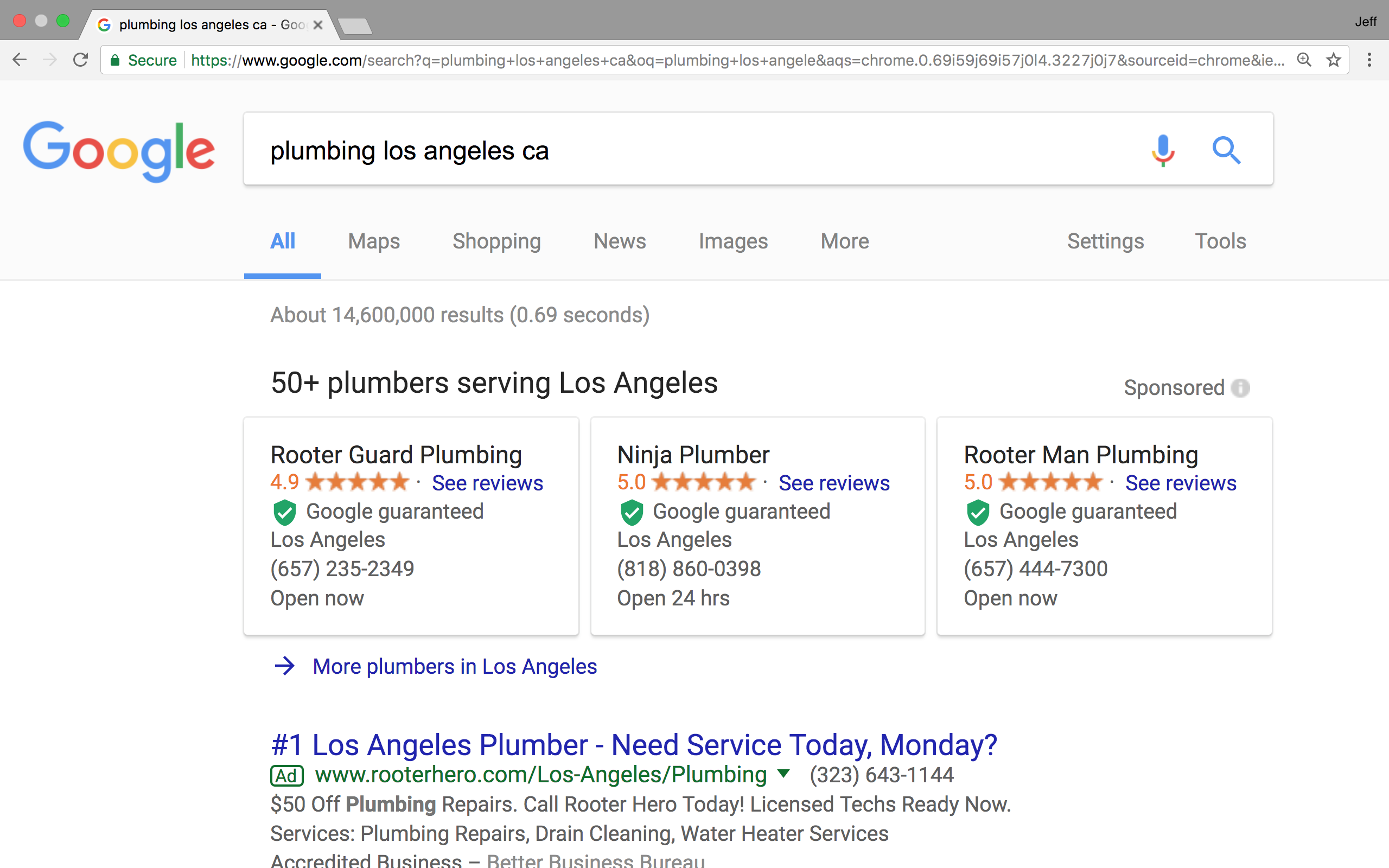Click the Jeff profile name

tap(1366, 22)
